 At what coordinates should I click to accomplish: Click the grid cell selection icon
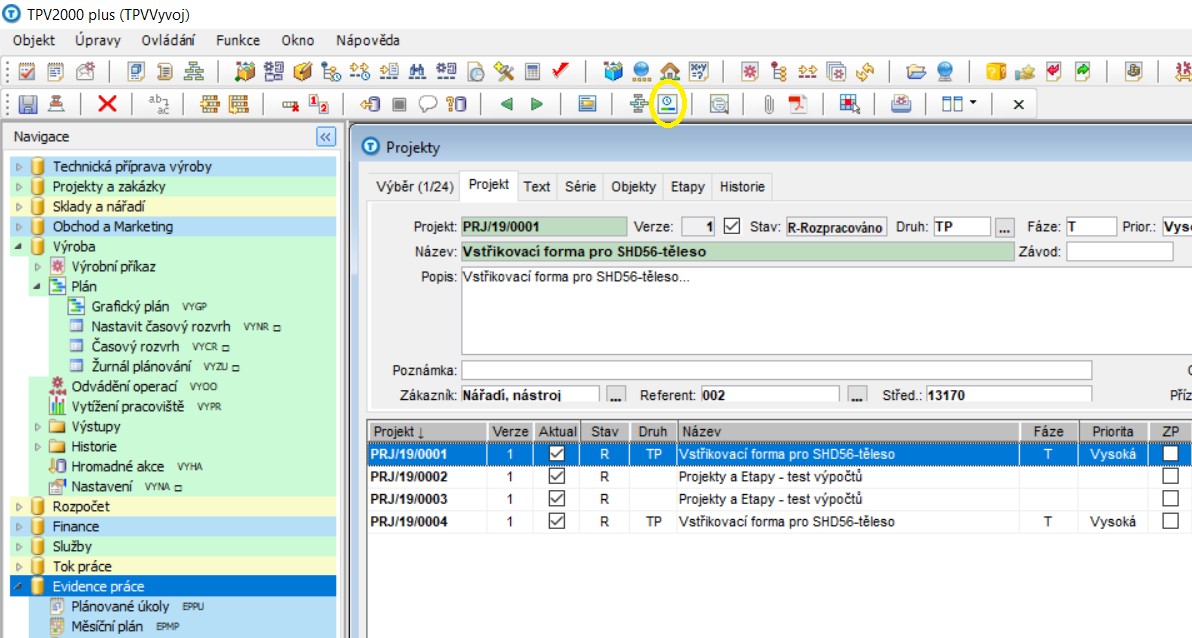click(x=849, y=104)
